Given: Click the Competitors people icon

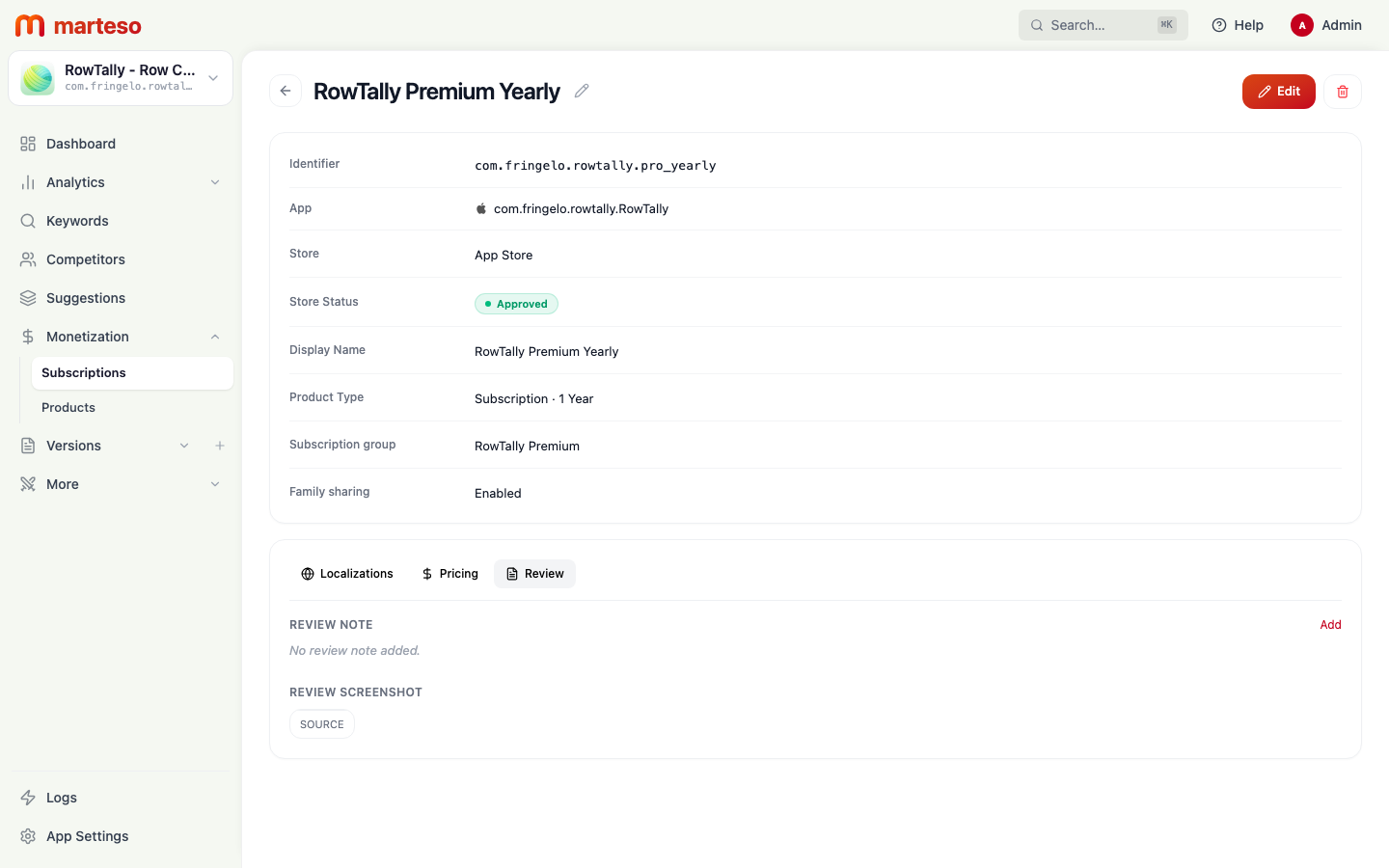Looking at the screenshot, I should (28, 259).
